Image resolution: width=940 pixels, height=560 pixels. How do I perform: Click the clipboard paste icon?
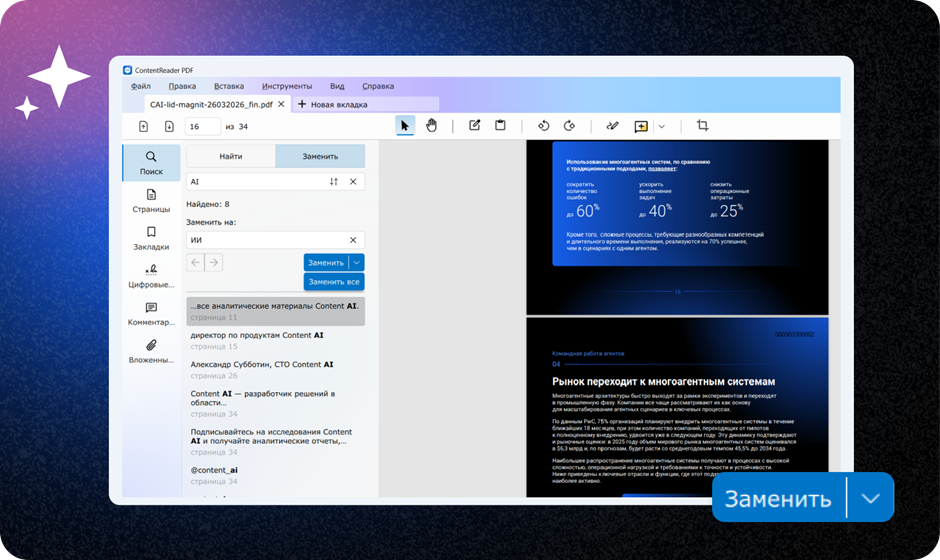coord(500,125)
